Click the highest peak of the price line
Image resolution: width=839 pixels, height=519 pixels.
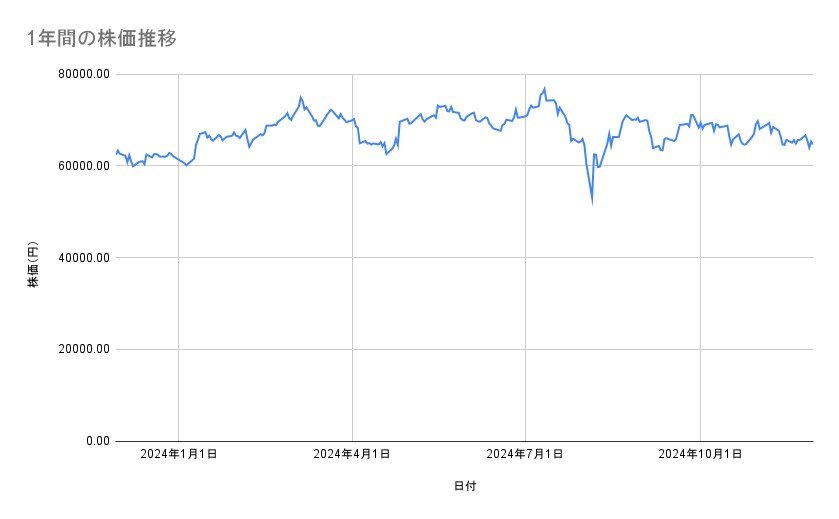coord(544,88)
